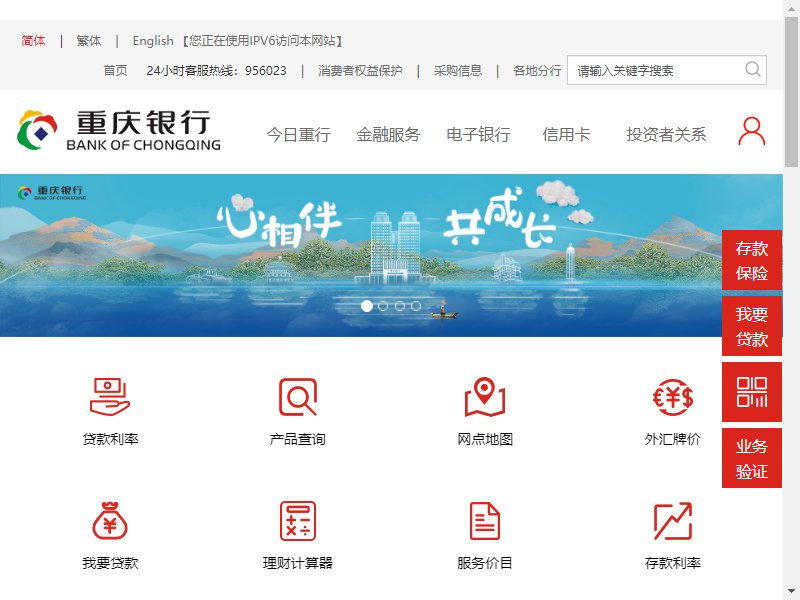The width and height of the screenshot is (800, 600).
Task: Open the QR code side button
Action: [x=752, y=392]
